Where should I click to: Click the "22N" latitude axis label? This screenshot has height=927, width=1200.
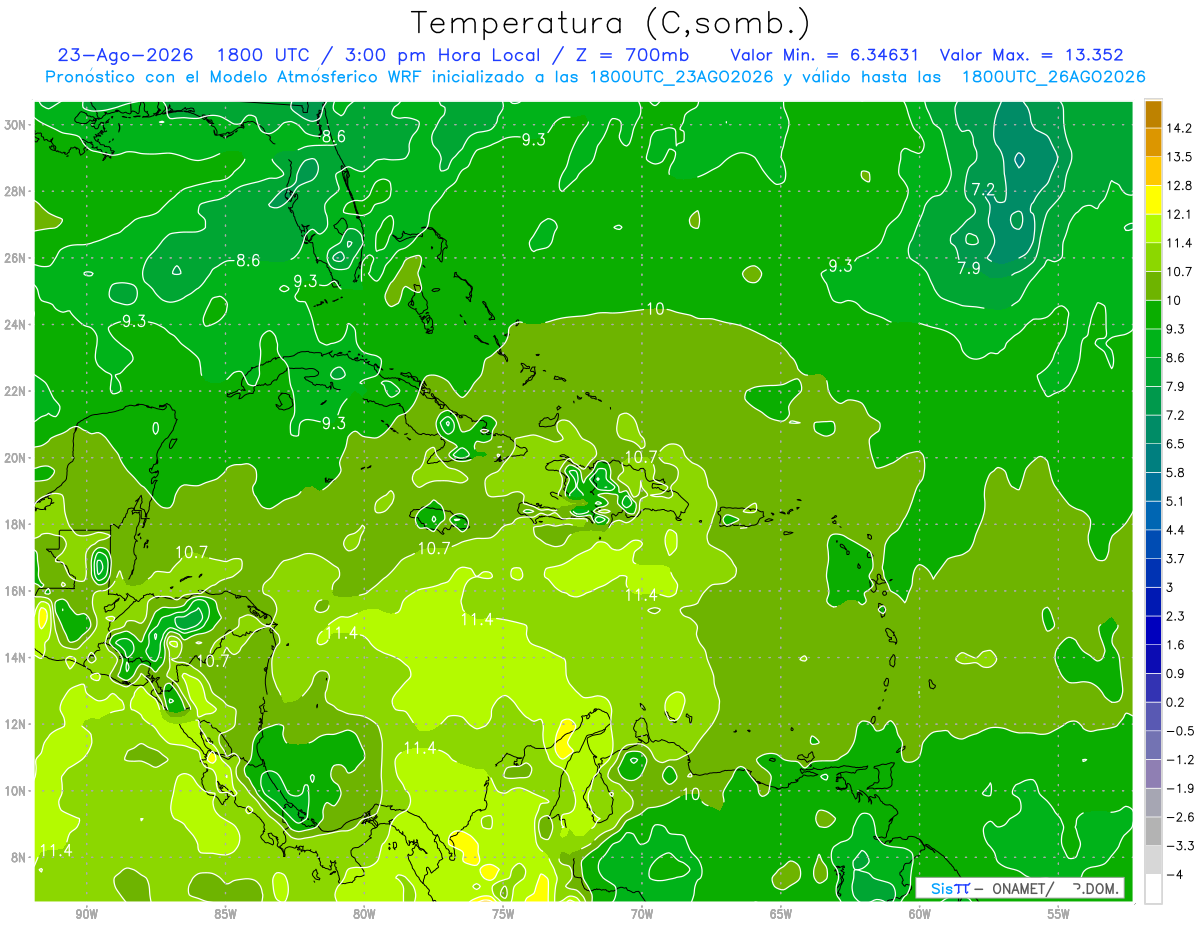[17, 391]
